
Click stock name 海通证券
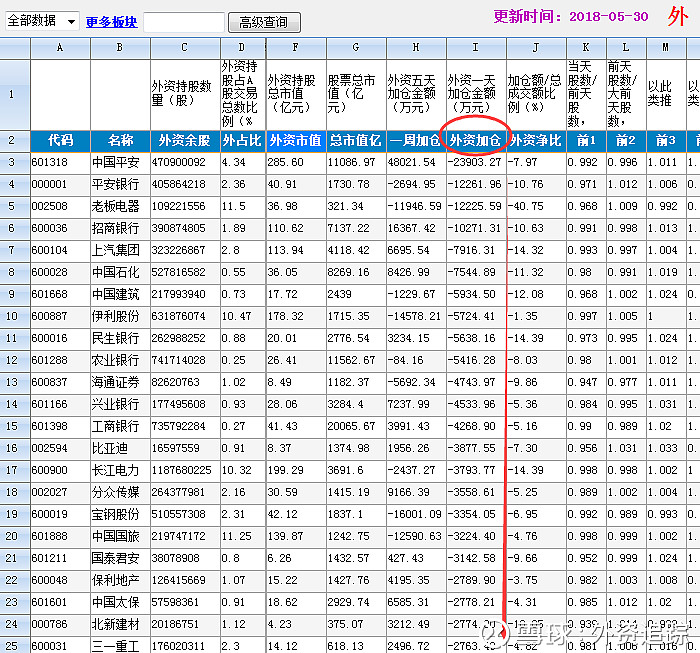coord(115,382)
